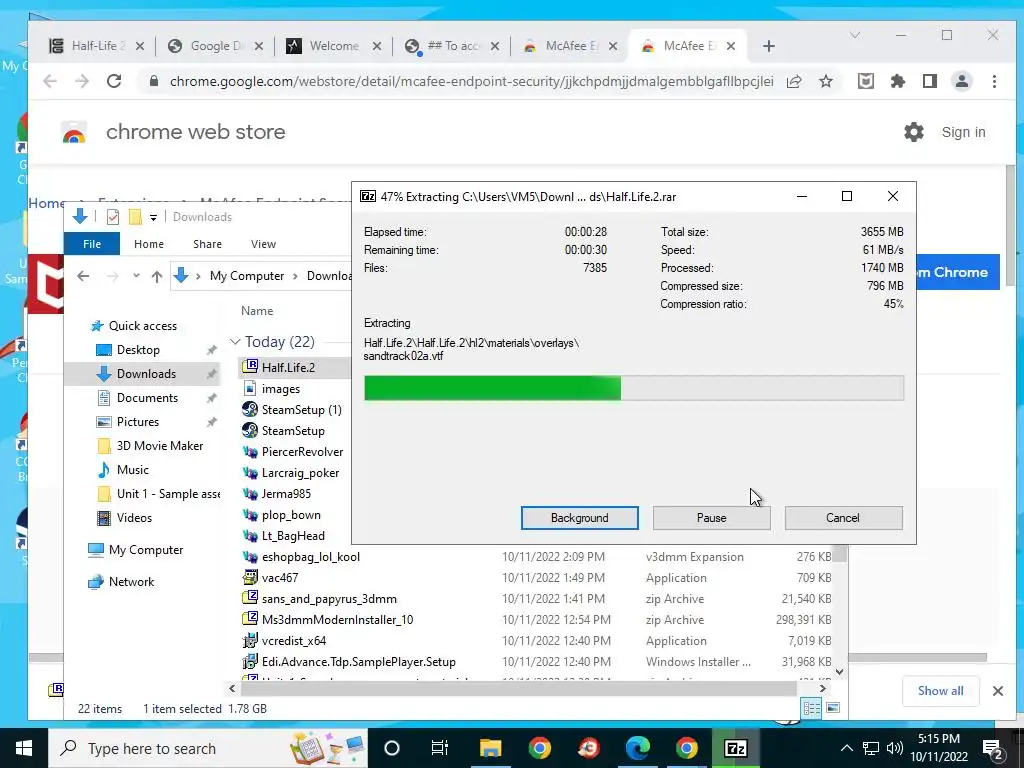This screenshot has width=1024, height=768.
Task: Select Network in the navigation pane
Action: point(131,582)
